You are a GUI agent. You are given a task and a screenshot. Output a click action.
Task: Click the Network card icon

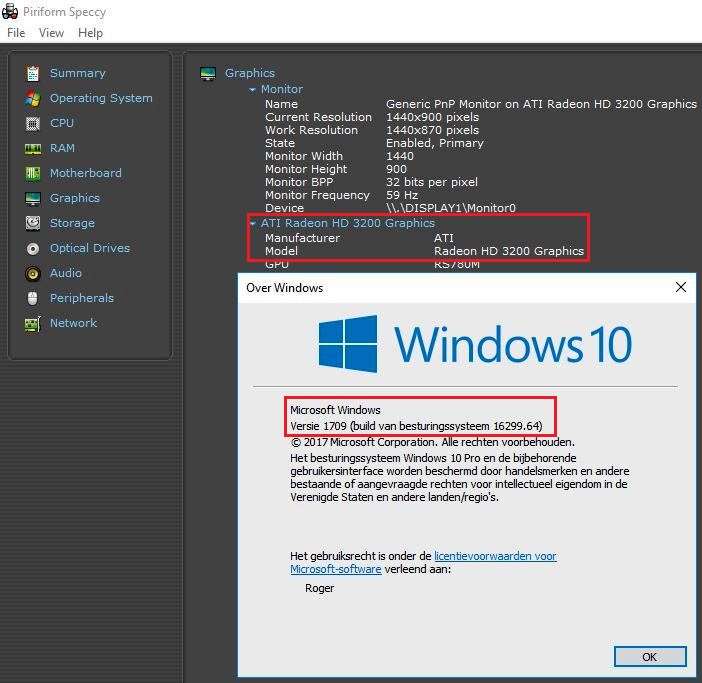point(33,324)
